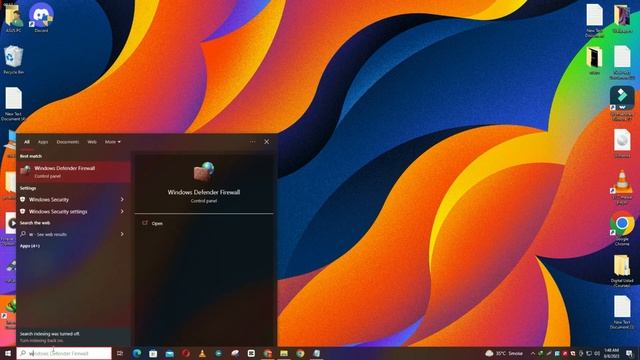Screen dimensions: 640x360
Task: Click the taskbar search input field
Action: point(64,353)
